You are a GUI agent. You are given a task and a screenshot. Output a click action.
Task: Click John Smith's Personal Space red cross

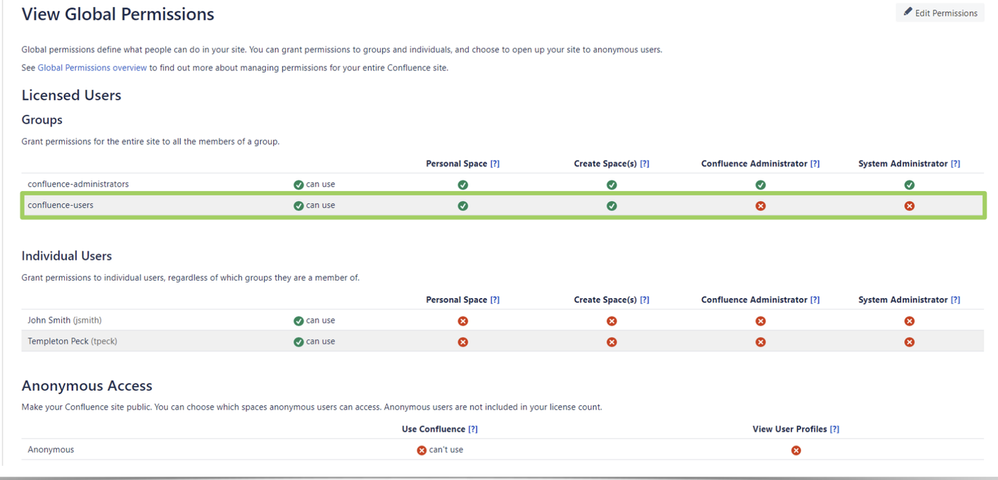(x=463, y=321)
